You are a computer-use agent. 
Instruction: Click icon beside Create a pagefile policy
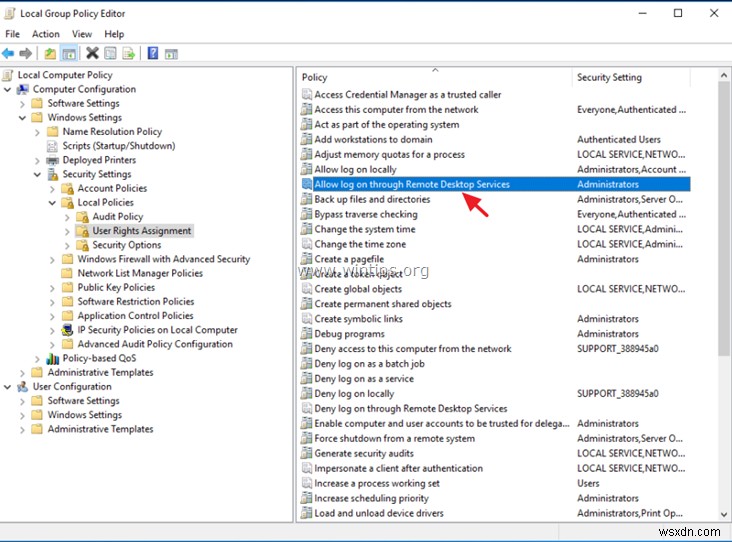307,259
